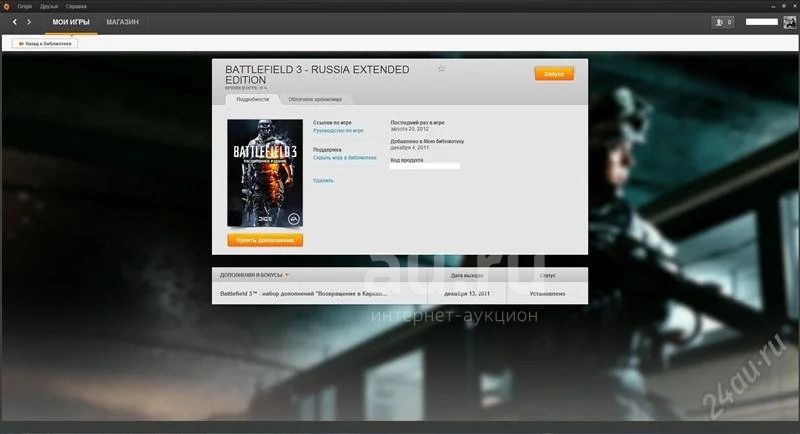Open the Origin menu
This screenshot has width=800, height=434.
tap(24, 7)
